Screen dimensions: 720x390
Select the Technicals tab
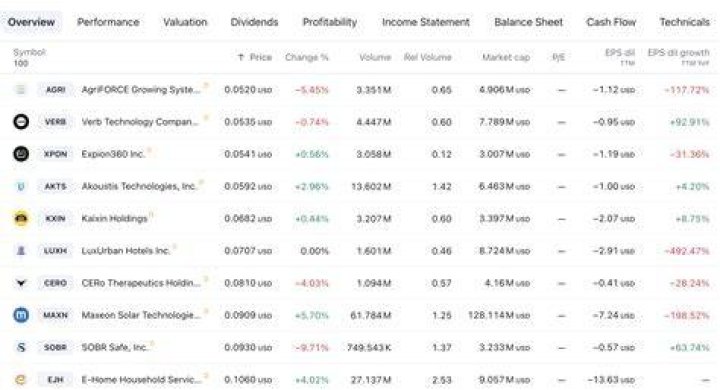tap(685, 22)
